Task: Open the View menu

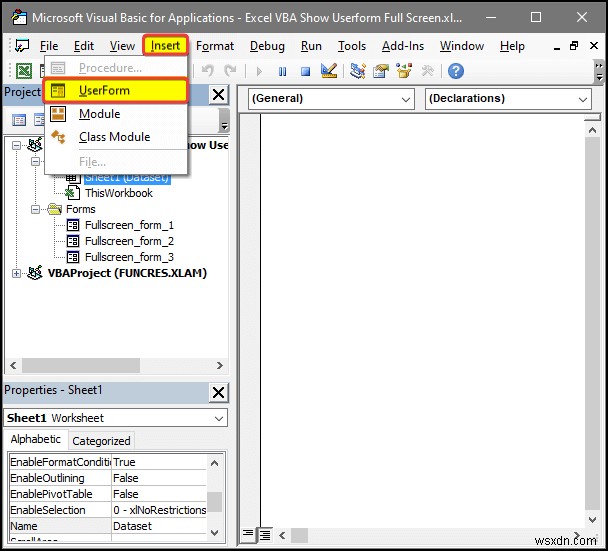Action: pyautogui.click(x=122, y=46)
